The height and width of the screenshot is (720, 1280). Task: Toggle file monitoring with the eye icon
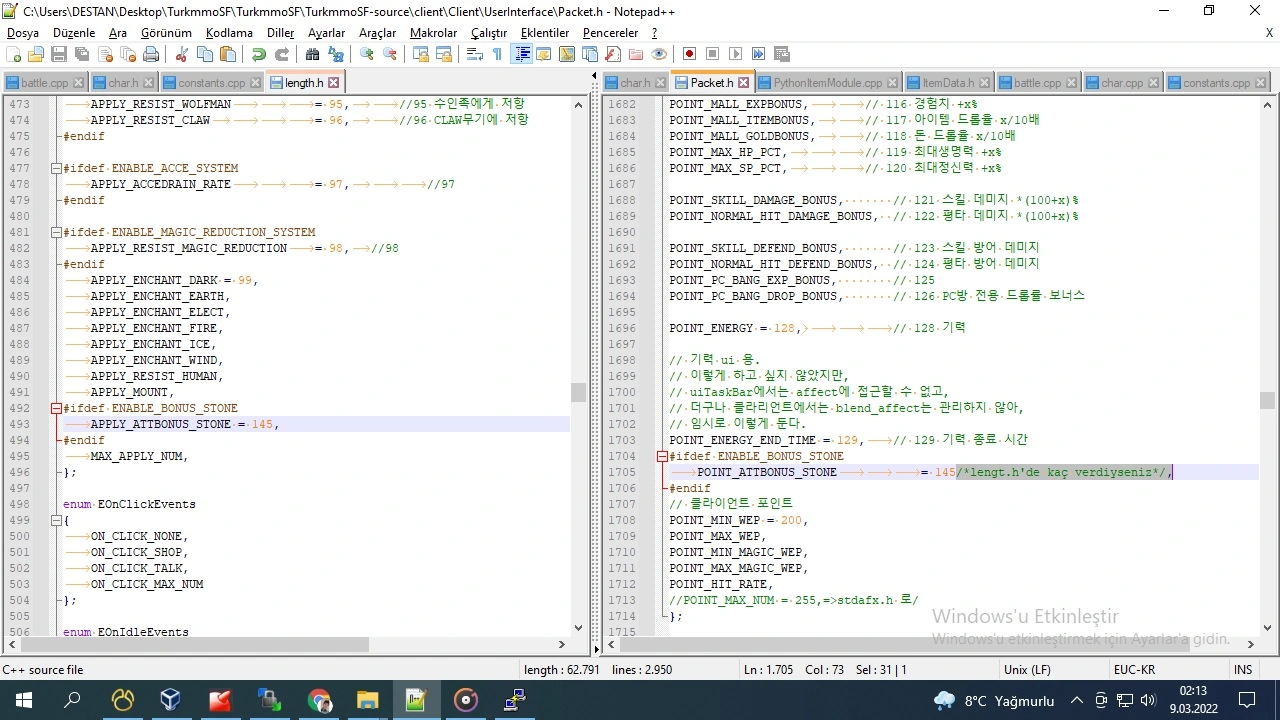[659, 54]
